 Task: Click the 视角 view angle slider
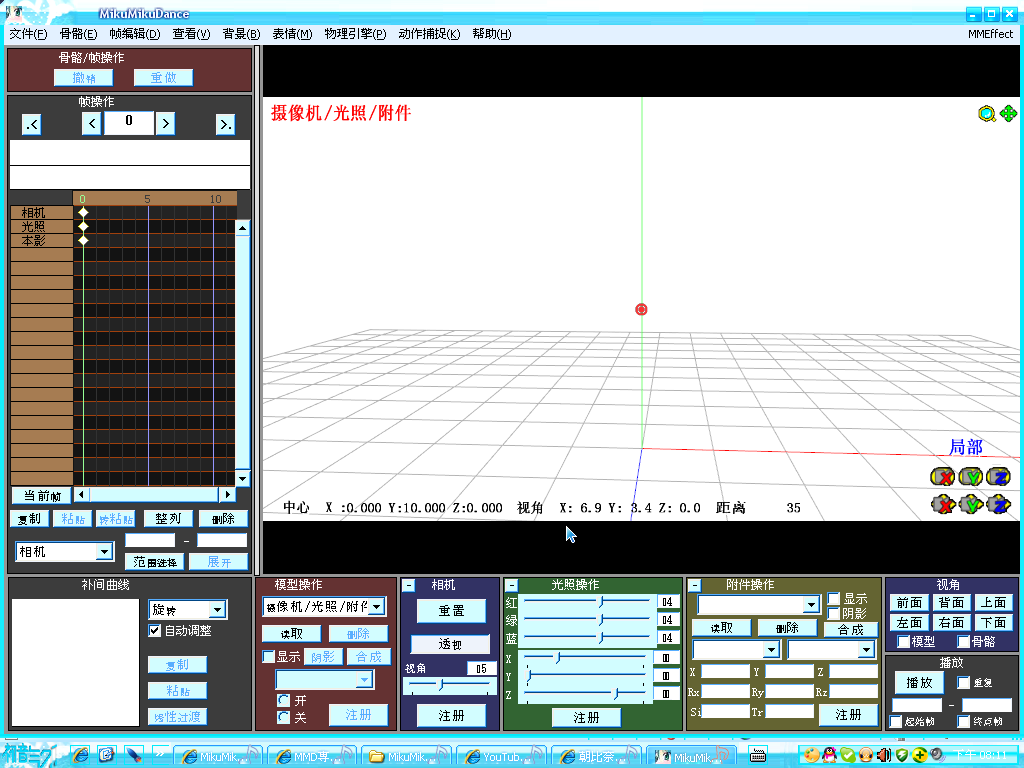[x=449, y=685]
